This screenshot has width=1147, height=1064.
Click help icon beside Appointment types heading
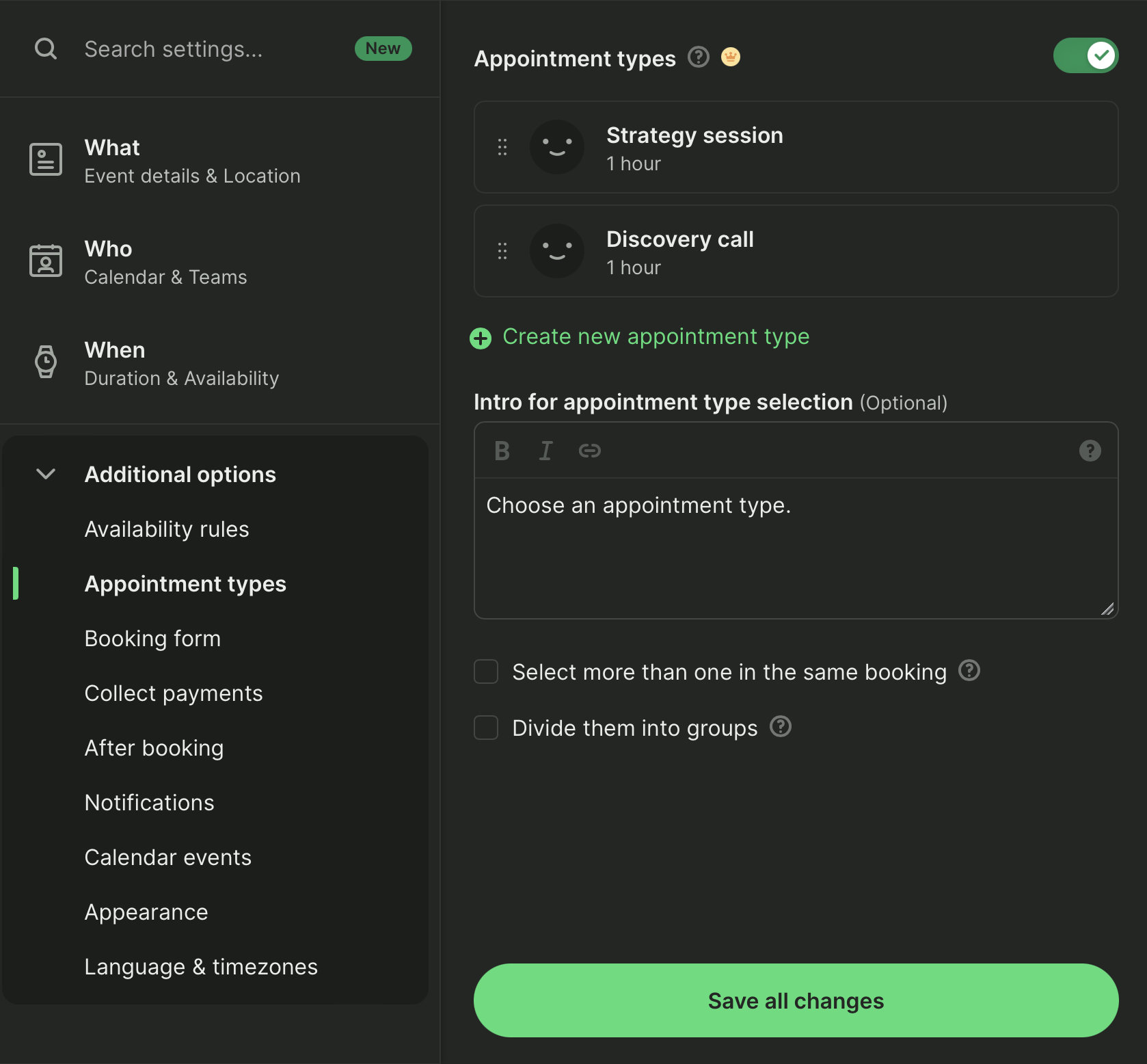698,57
